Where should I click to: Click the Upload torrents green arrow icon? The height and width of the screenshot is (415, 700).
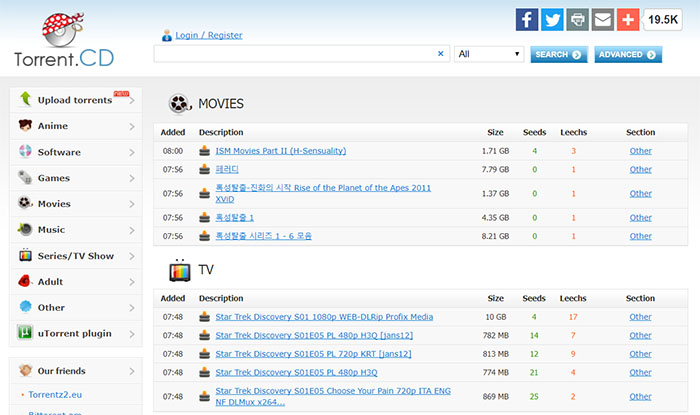[25, 99]
